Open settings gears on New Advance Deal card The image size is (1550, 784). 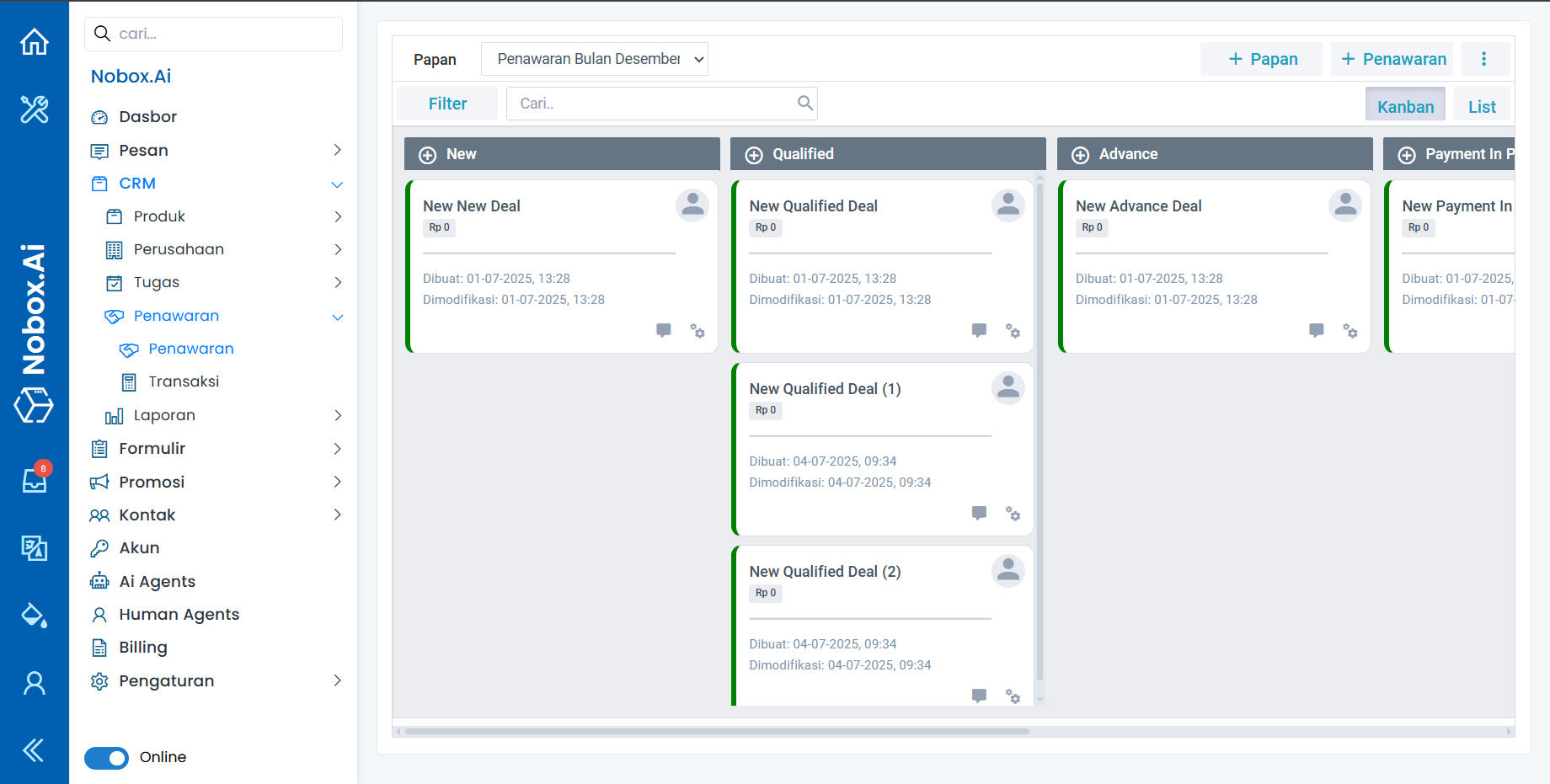coord(1350,331)
